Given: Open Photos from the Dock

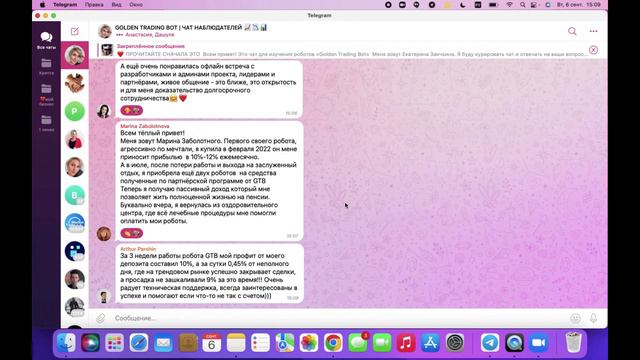Looking at the screenshot, I should 309,342.
